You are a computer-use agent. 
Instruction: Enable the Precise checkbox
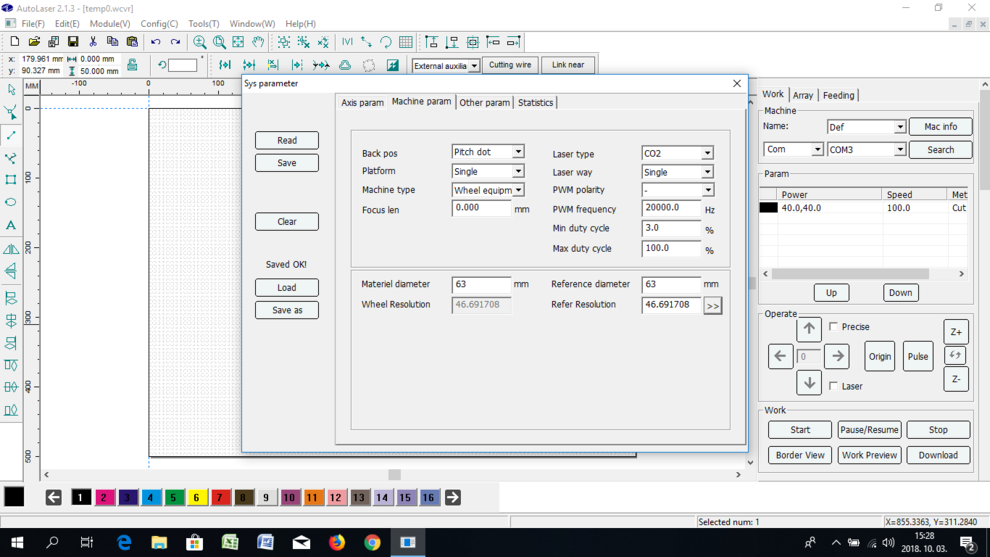pyautogui.click(x=834, y=327)
